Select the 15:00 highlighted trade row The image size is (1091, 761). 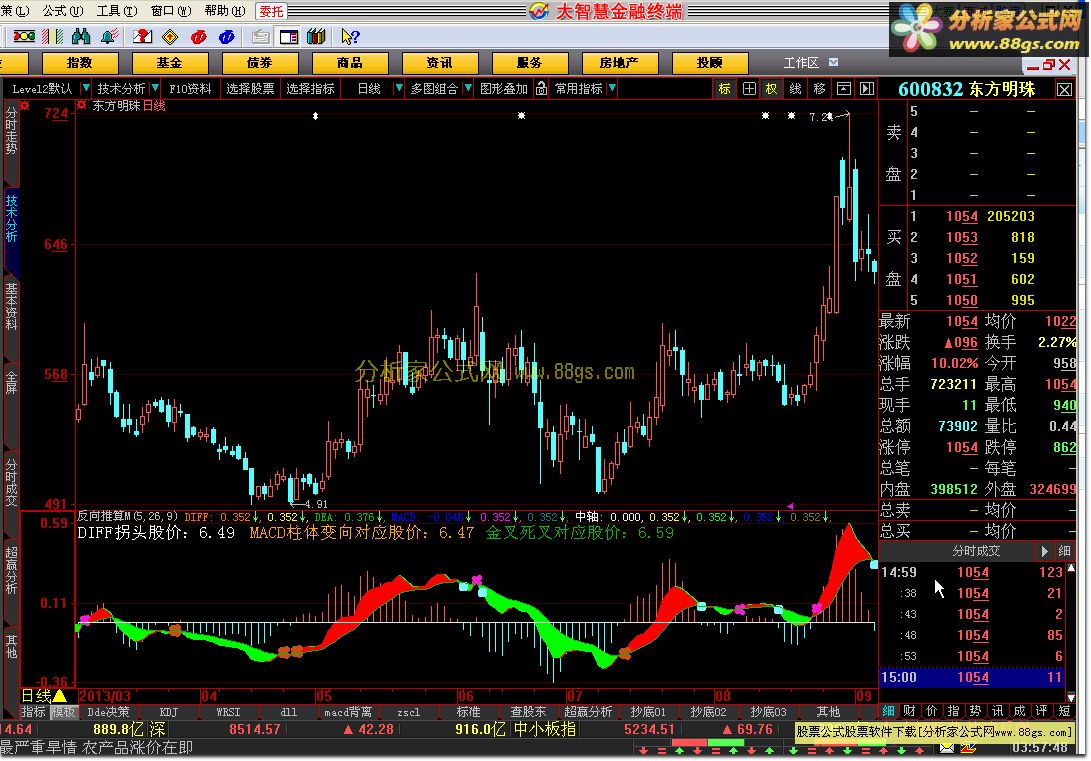(x=972, y=677)
